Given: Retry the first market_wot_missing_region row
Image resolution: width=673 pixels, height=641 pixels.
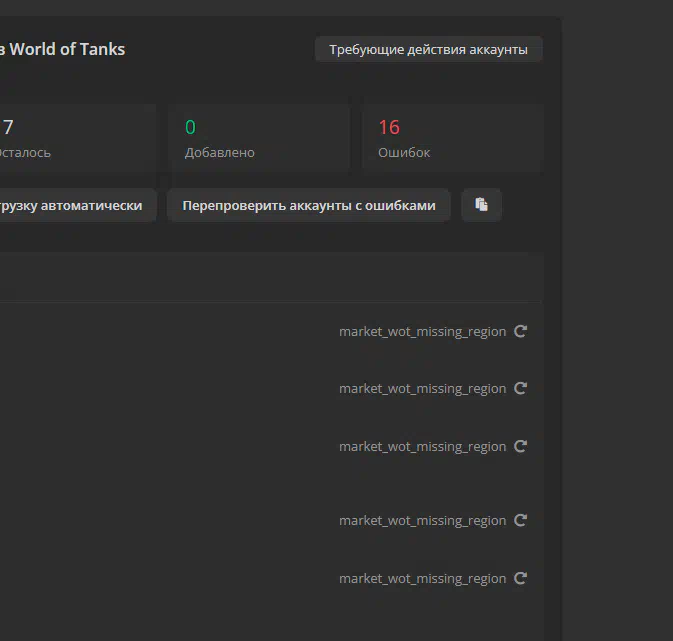Looking at the screenshot, I should [520, 331].
